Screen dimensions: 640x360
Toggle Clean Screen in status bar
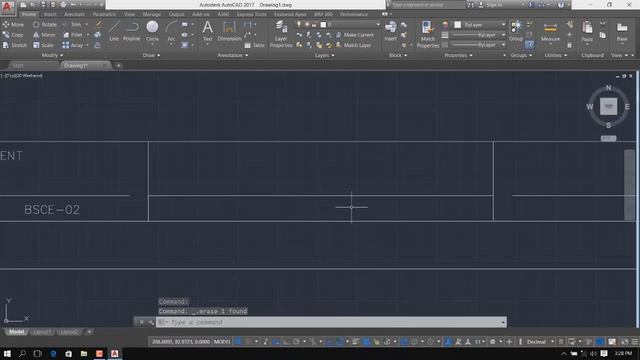click(624, 342)
